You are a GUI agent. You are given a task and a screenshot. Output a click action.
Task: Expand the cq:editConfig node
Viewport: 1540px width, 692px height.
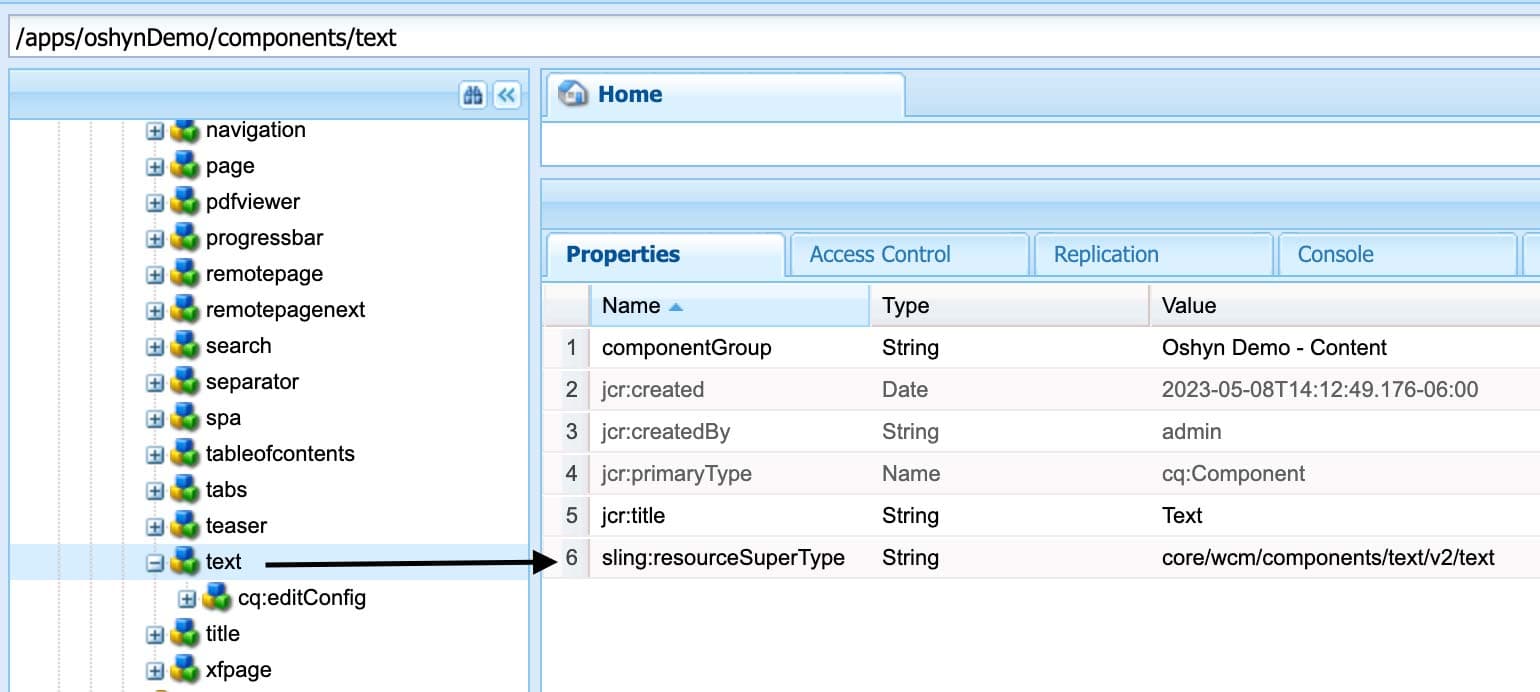pos(187,599)
